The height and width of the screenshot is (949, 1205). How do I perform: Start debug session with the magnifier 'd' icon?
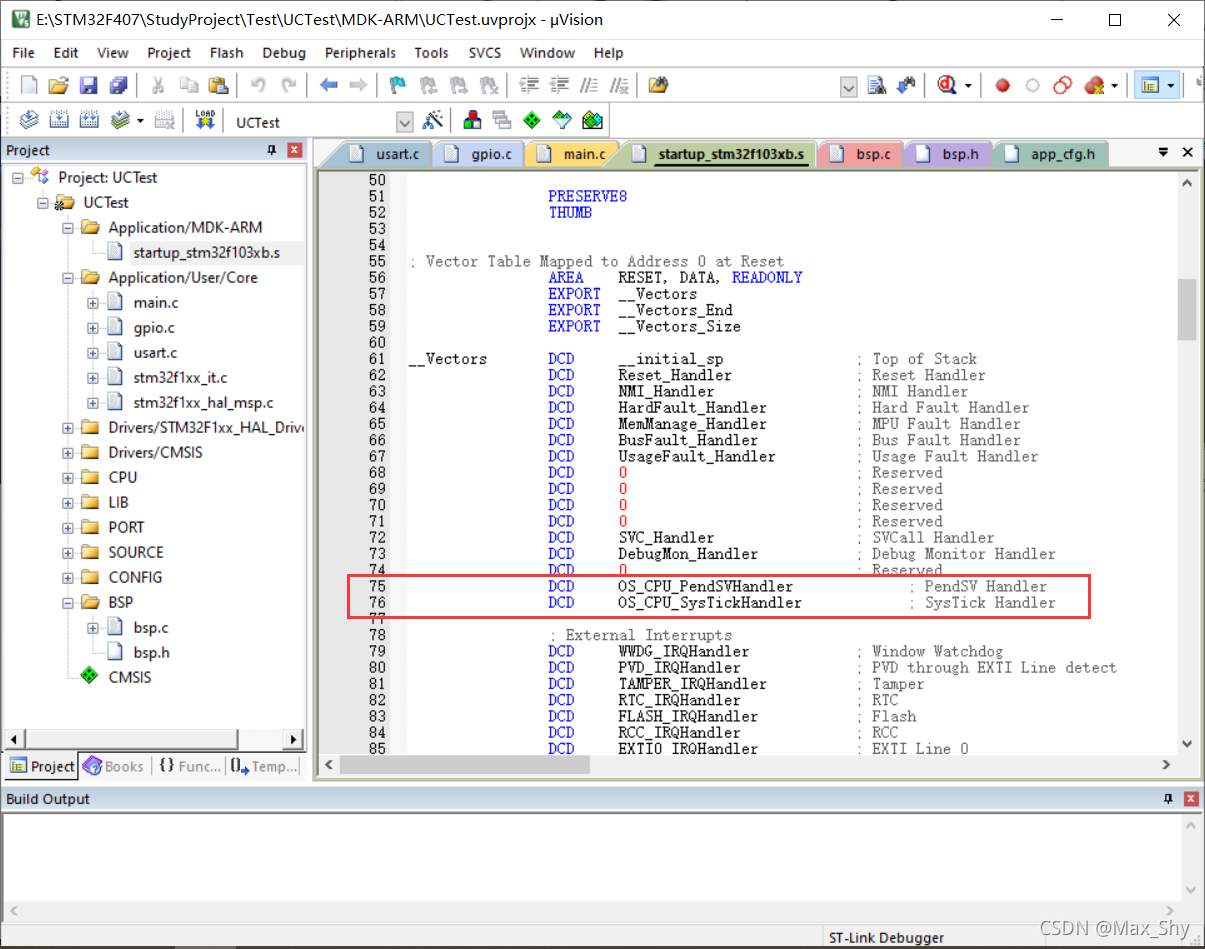(947, 86)
